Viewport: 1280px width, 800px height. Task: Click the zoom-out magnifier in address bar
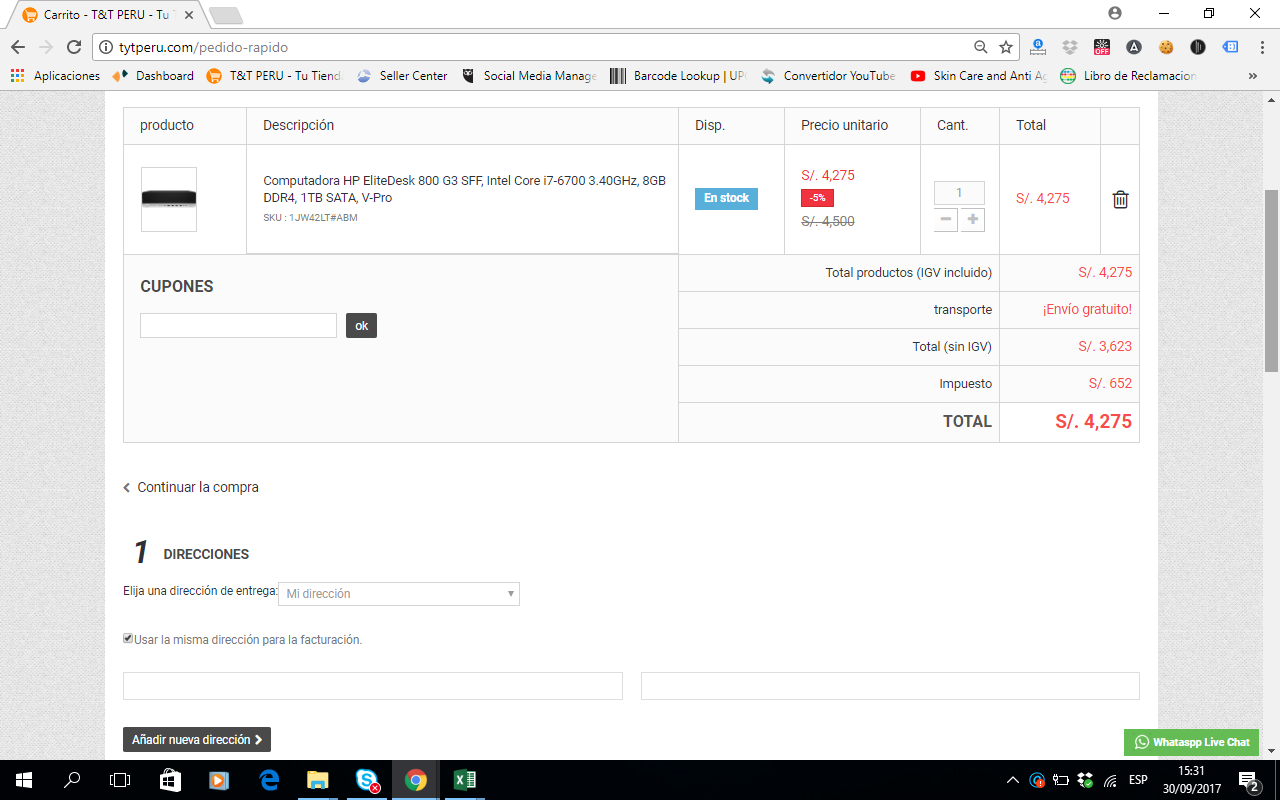981,47
